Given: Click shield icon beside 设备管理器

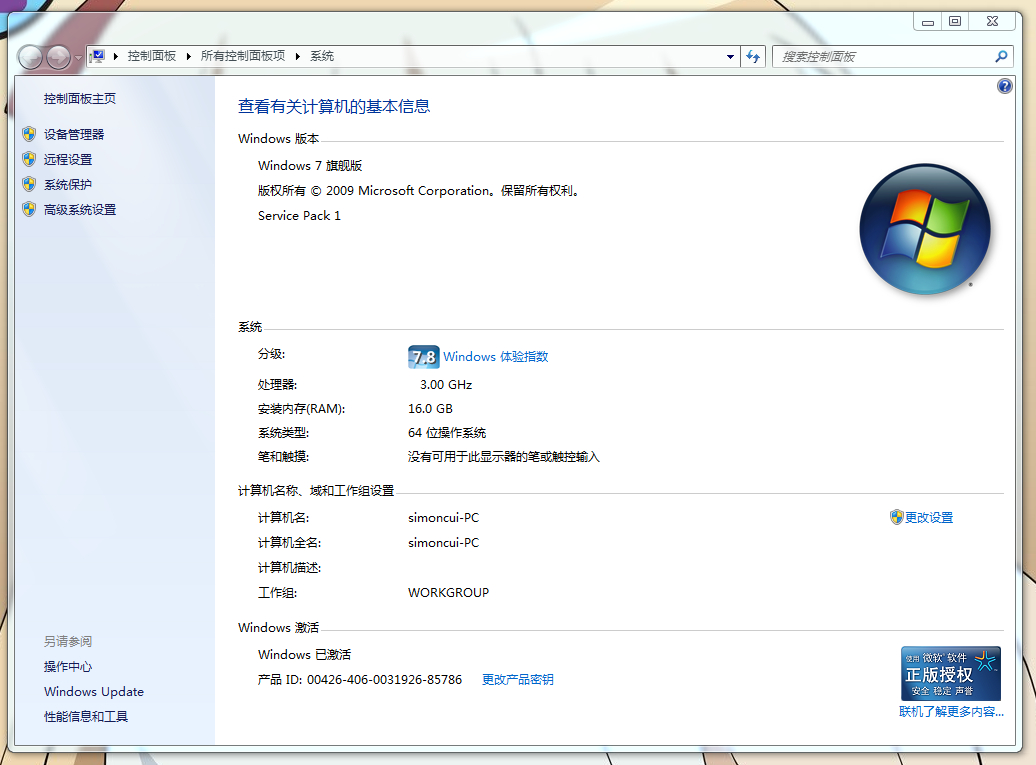Looking at the screenshot, I should [x=29, y=134].
